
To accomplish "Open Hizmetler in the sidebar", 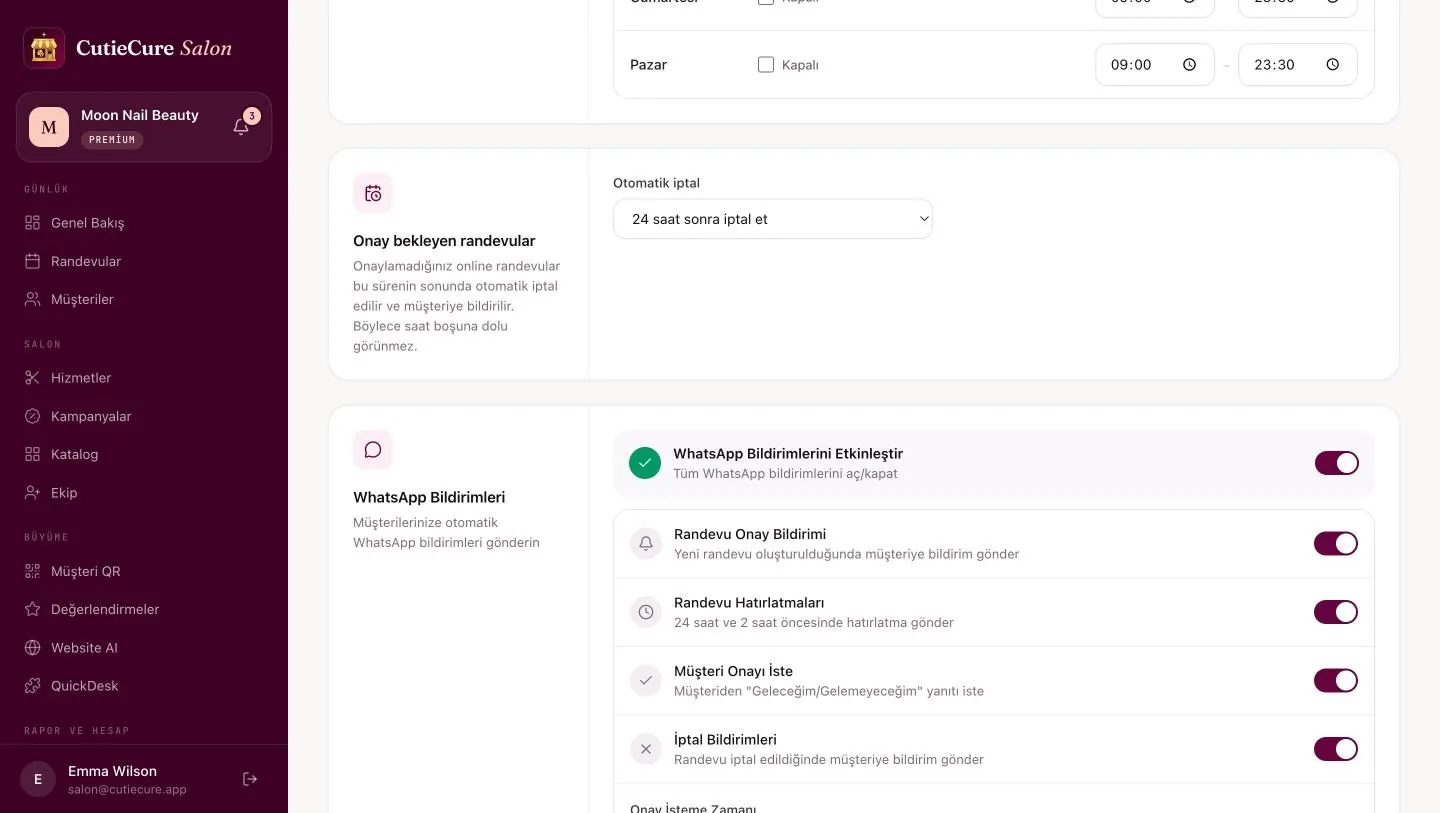I will click(x=144, y=378).
